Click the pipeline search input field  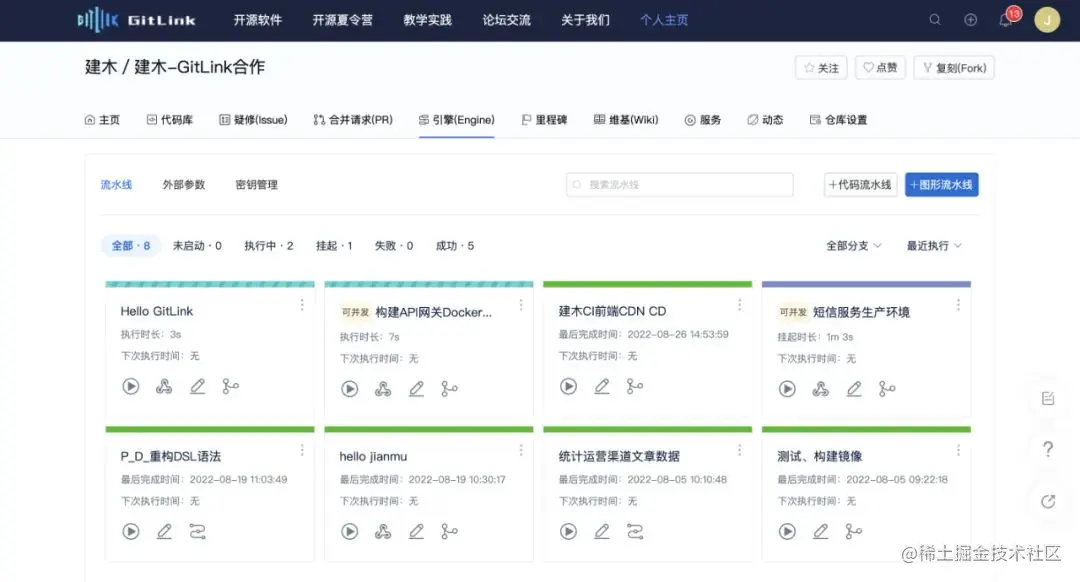tap(680, 184)
